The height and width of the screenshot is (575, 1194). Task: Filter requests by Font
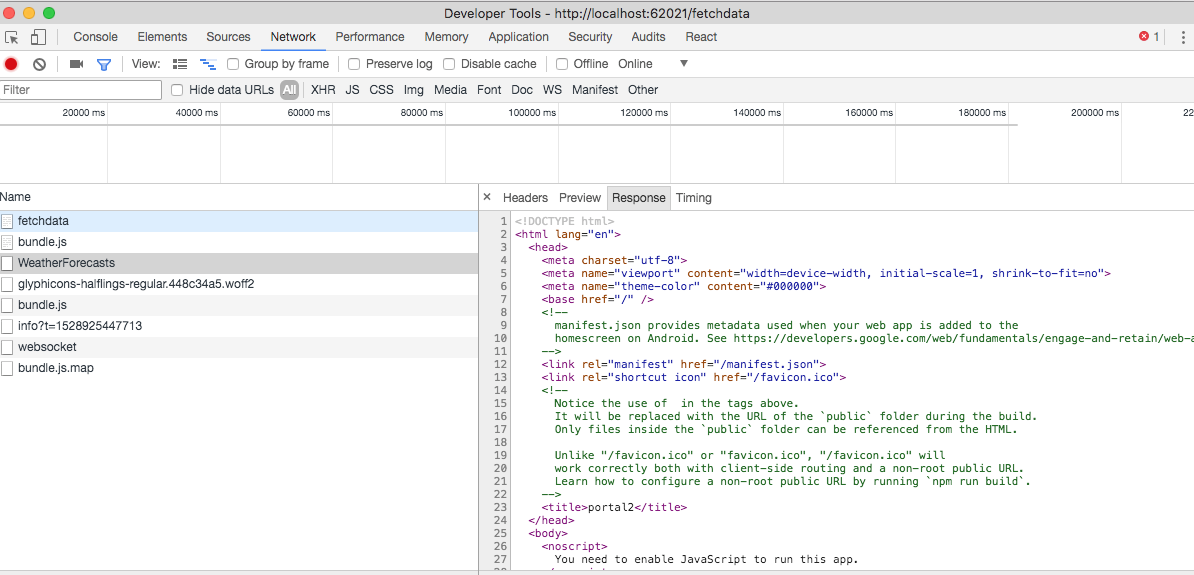[489, 90]
